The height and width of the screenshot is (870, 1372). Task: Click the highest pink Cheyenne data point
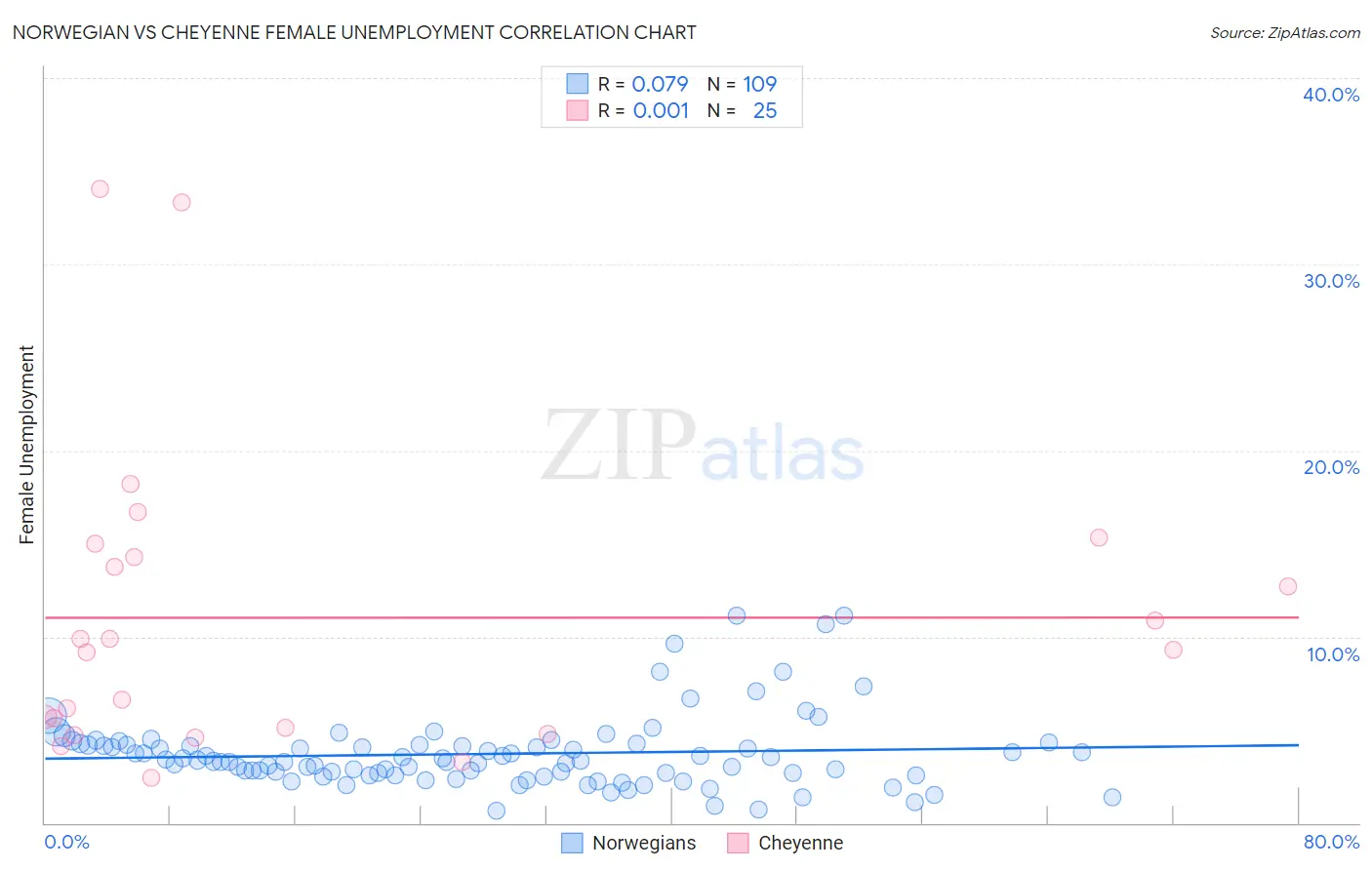pyautogui.click(x=100, y=189)
